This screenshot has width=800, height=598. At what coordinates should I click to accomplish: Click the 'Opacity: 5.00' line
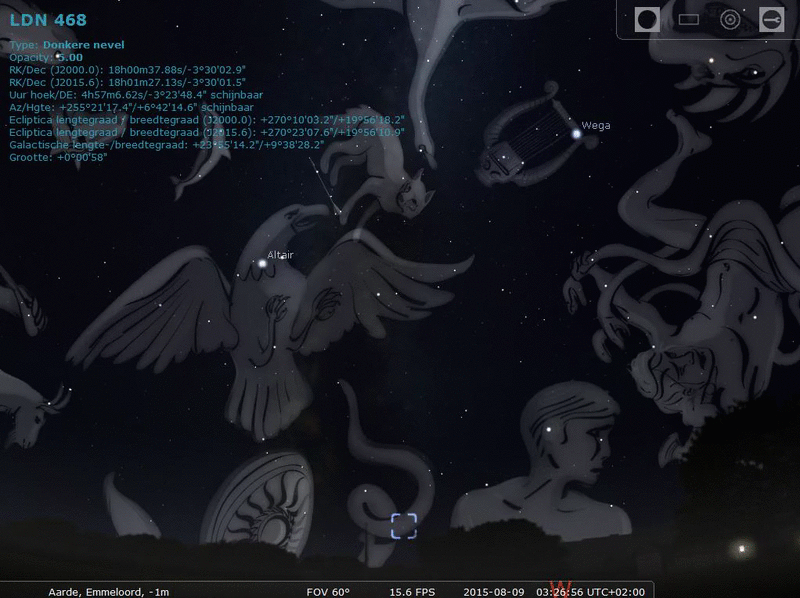pos(46,57)
